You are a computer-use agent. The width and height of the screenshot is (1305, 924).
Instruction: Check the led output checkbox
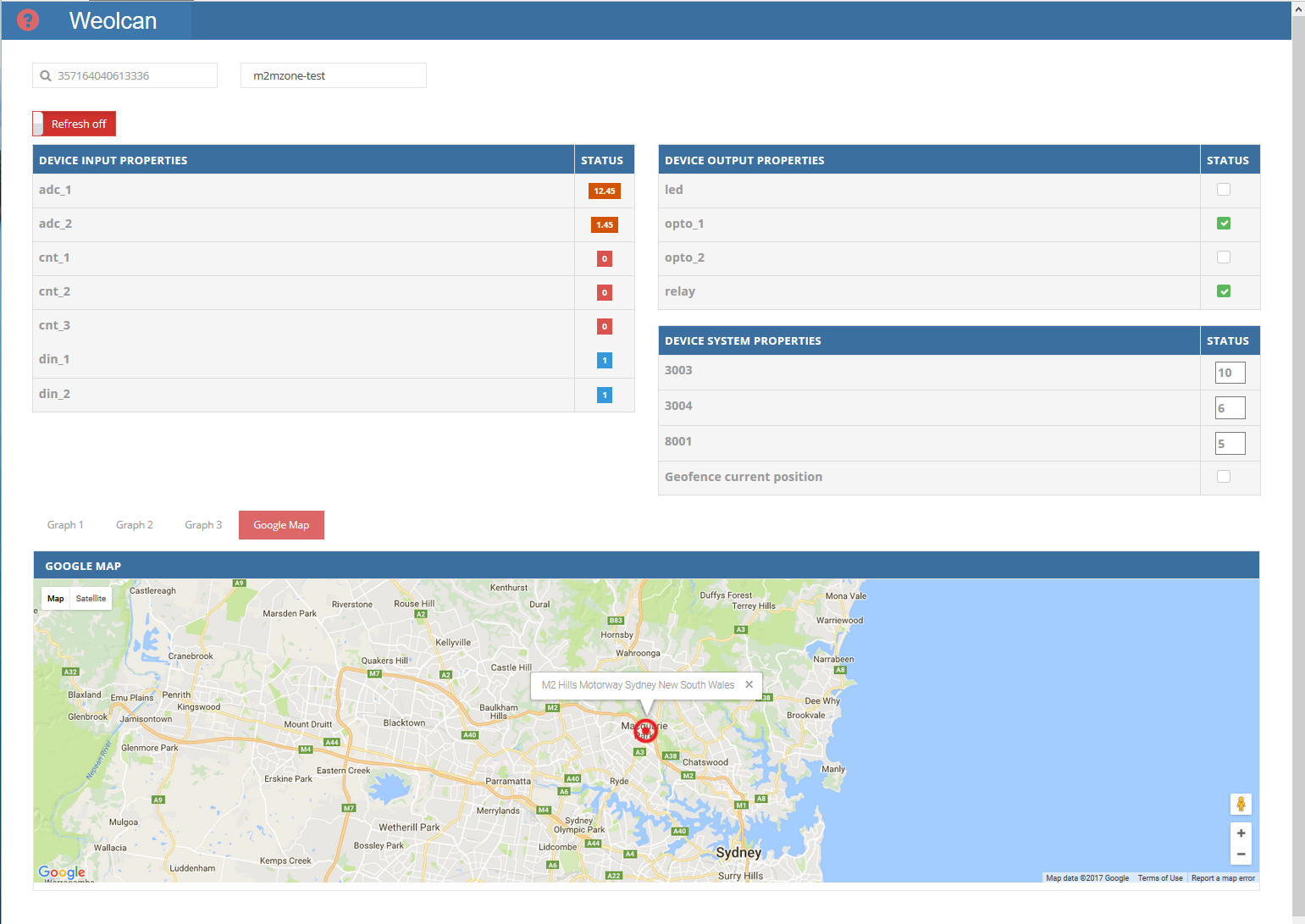pyautogui.click(x=1224, y=190)
